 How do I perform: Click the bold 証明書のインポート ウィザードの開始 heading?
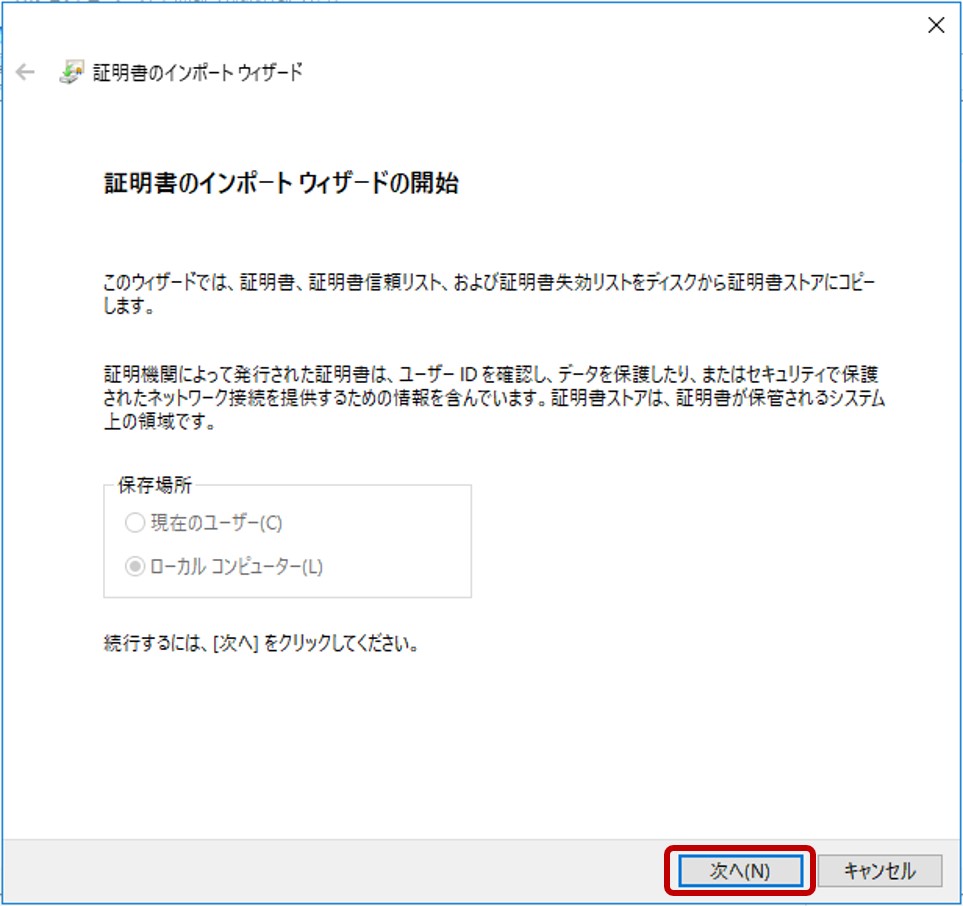click(x=281, y=184)
